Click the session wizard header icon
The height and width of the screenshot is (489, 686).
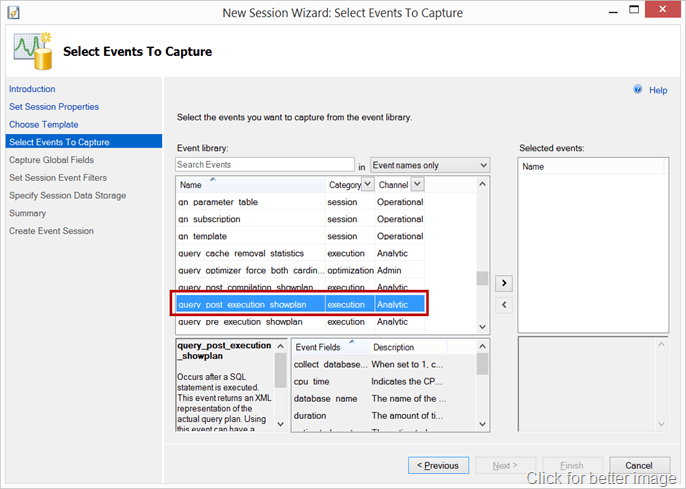(34, 49)
